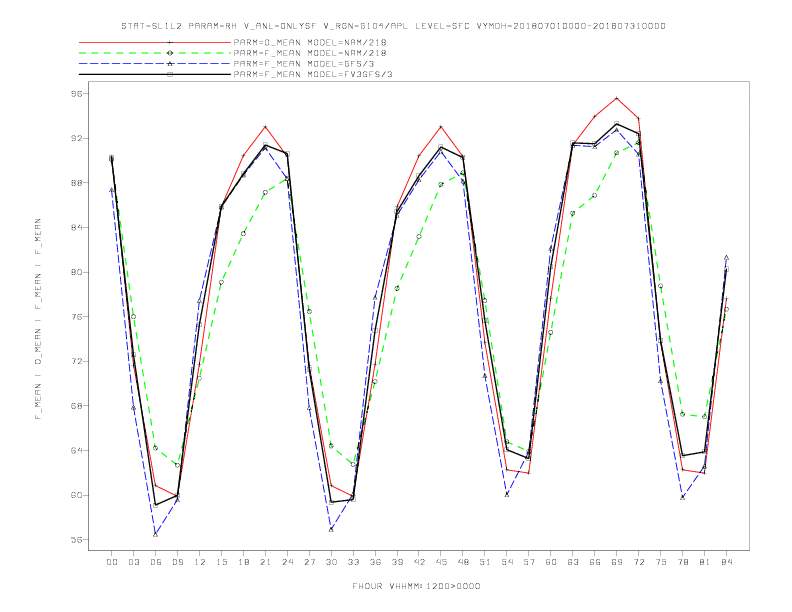Click x-axis forecast hour label 12
792x612 pixels.
pyautogui.click(x=200, y=562)
